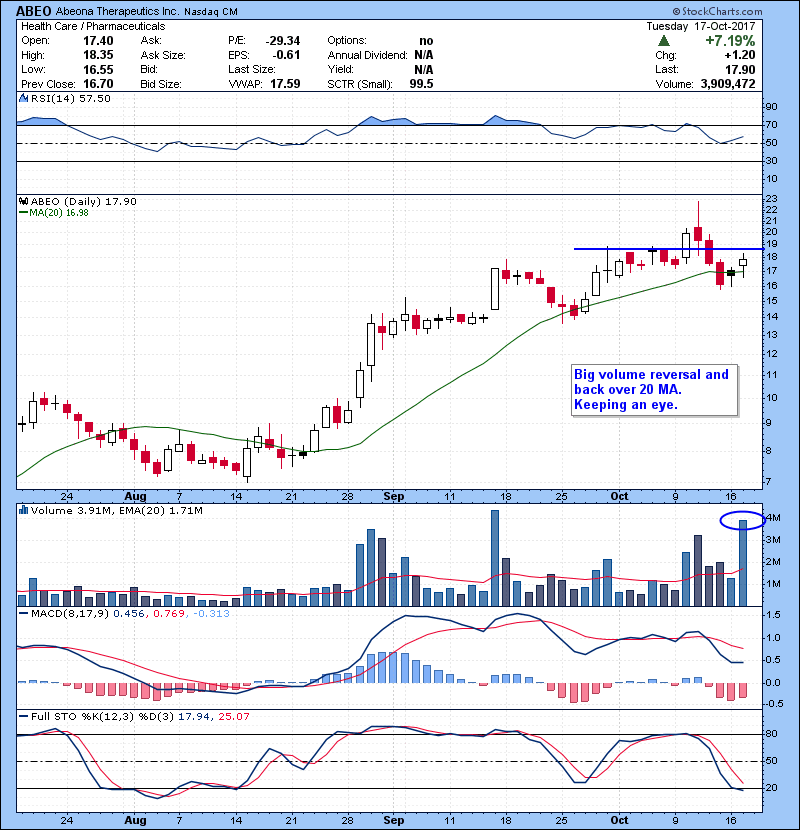Click the EPS value -0.61
This screenshot has height=830, width=800.
[286, 55]
